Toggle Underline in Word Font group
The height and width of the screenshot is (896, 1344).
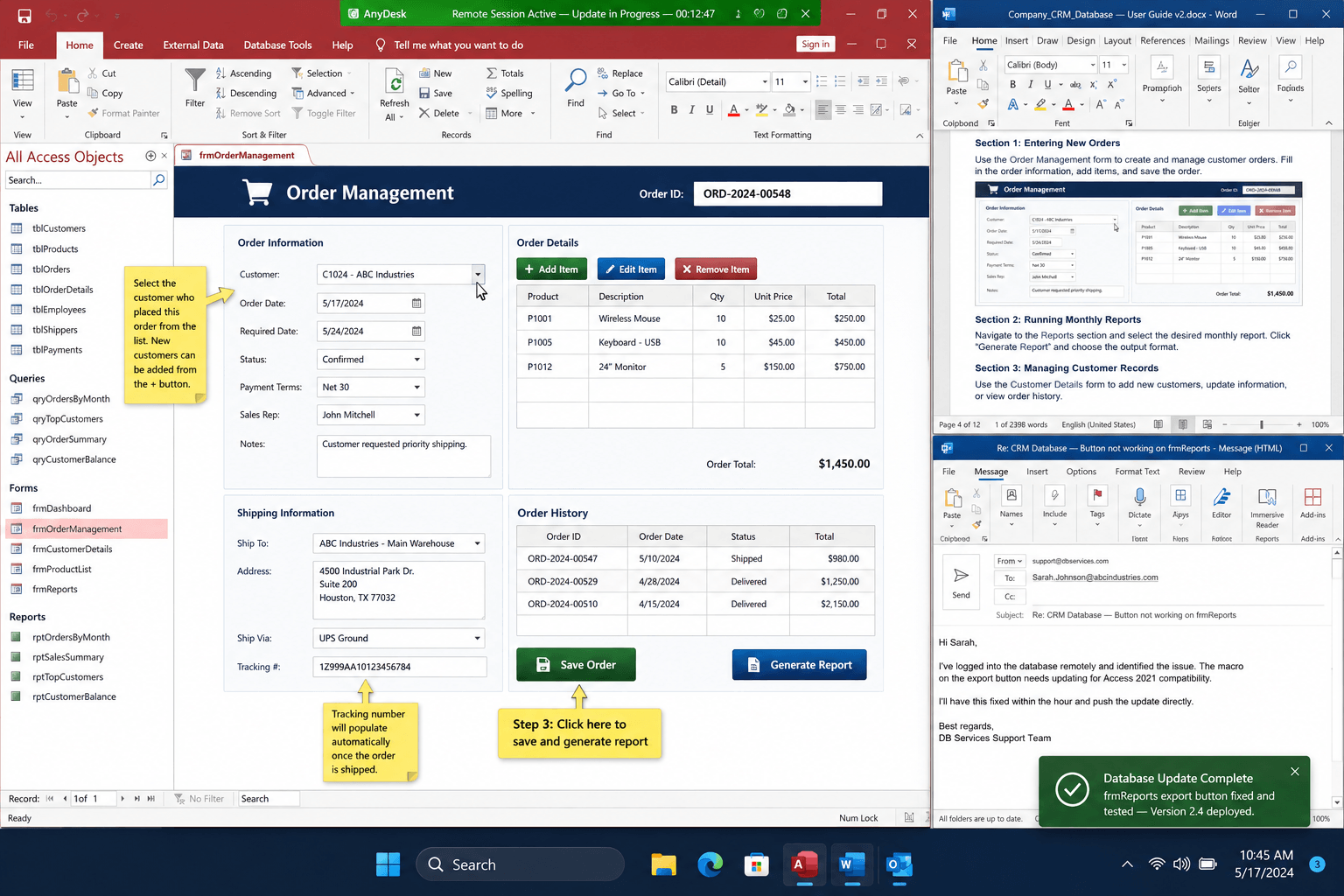point(1047,84)
